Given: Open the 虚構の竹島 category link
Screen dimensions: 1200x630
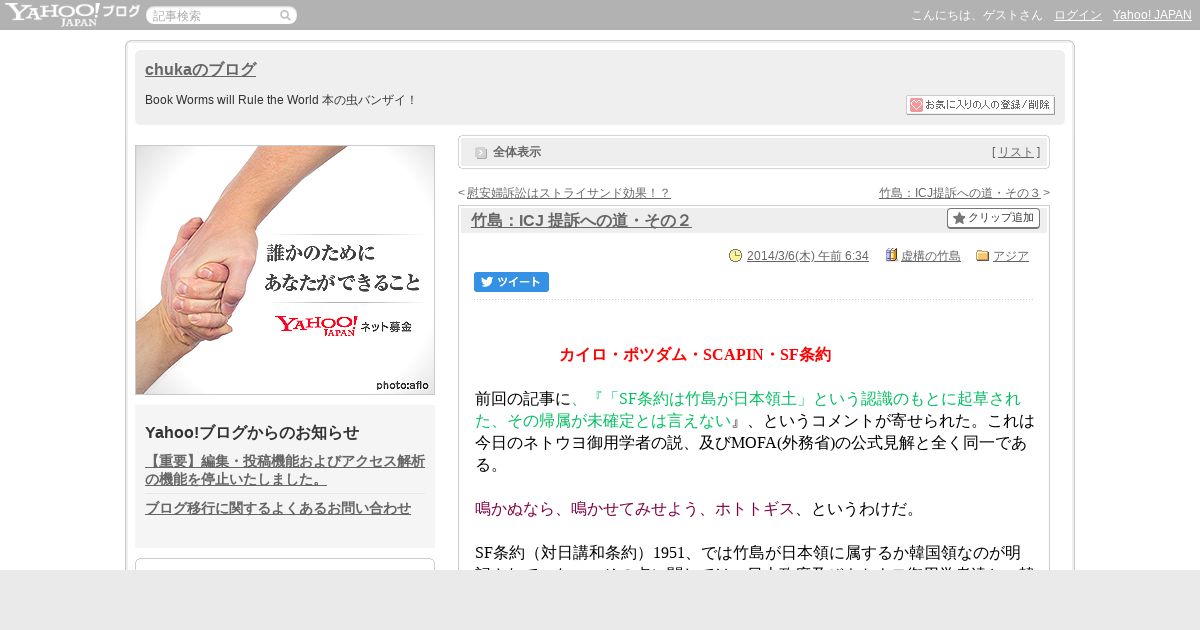Looking at the screenshot, I should 931,256.
